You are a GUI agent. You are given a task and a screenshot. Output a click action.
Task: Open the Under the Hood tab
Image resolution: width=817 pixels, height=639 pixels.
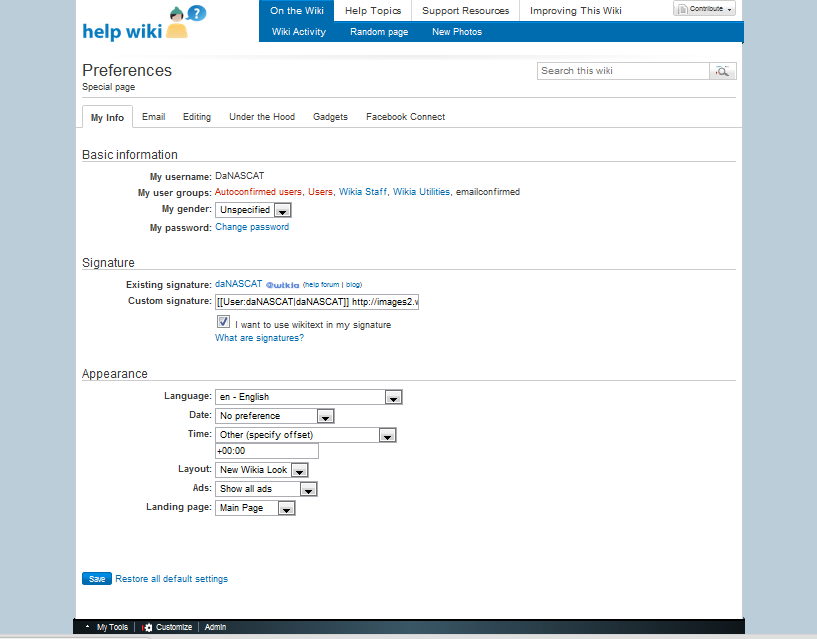point(262,117)
